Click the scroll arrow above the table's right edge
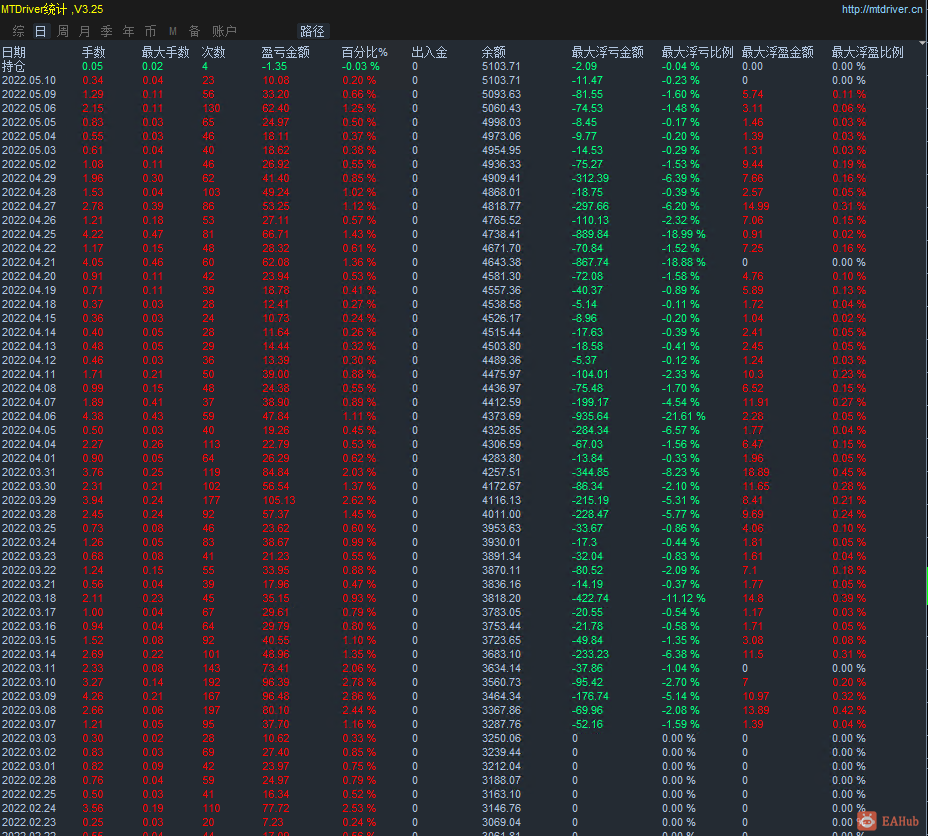This screenshot has width=928, height=836. click(922, 43)
